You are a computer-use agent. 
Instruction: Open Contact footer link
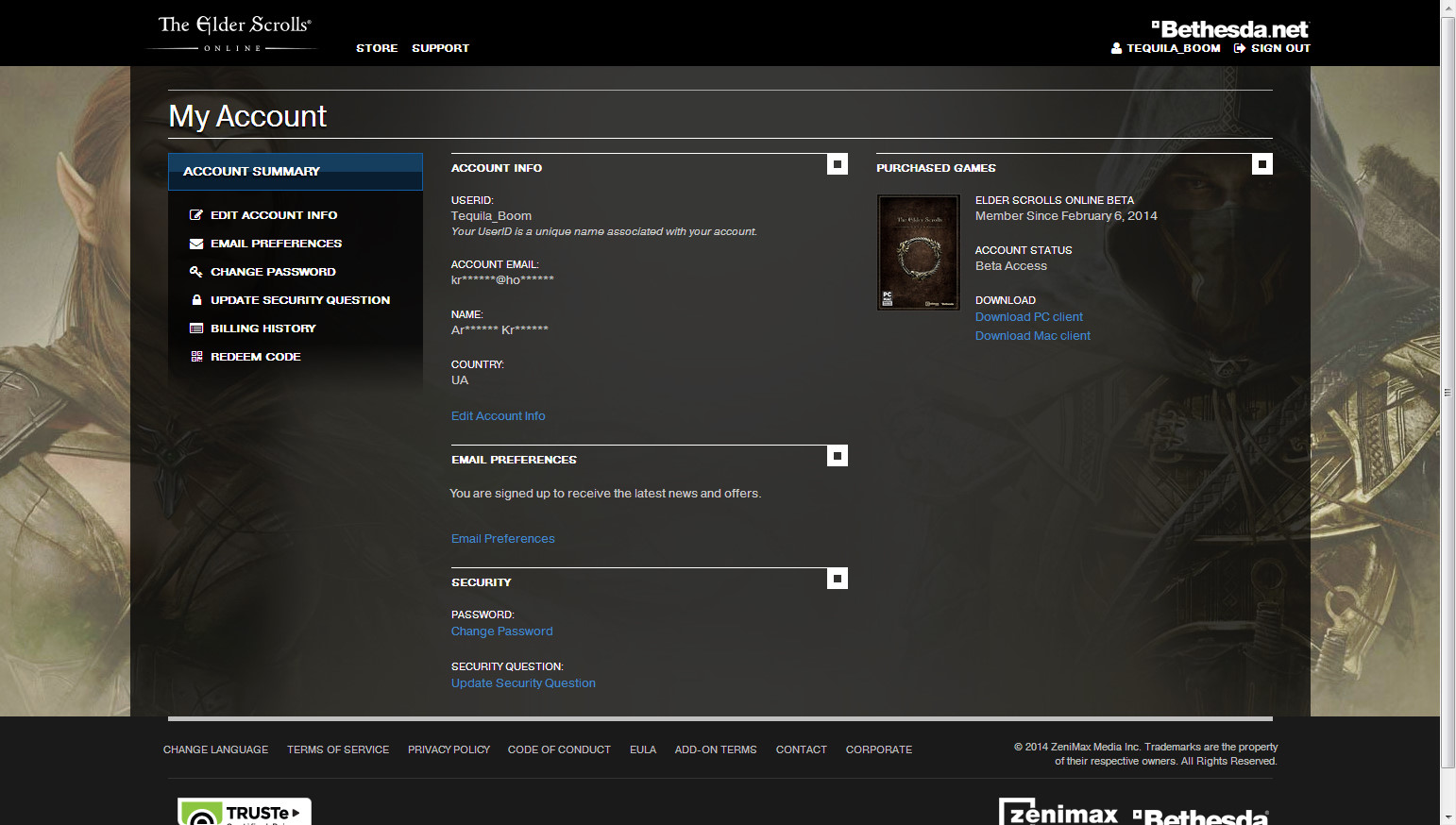click(801, 749)
